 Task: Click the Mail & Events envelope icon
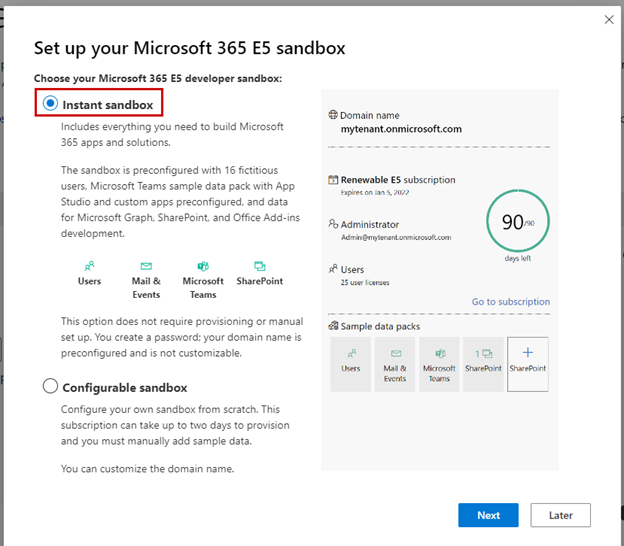[x=146, y=266]
